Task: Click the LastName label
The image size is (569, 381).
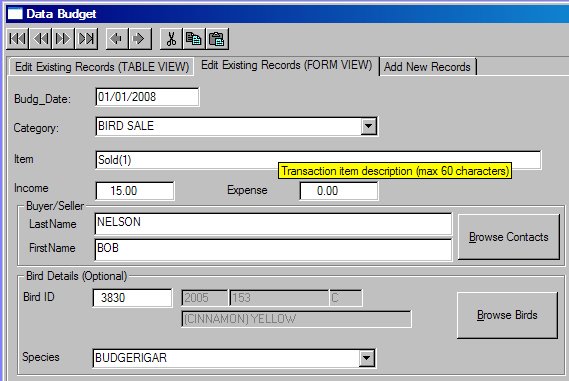Action: click(53, 224)
